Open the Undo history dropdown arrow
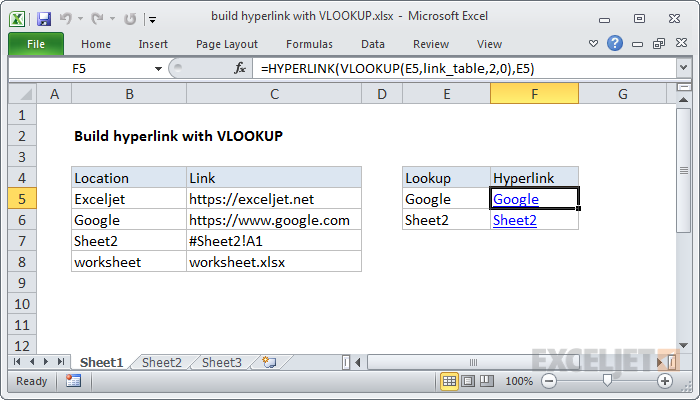This screenshot has height=400, width=700. click(x=80, y=19)
